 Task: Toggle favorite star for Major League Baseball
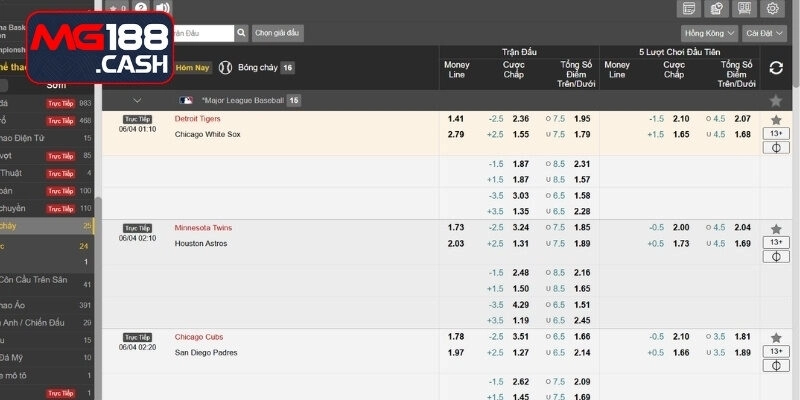point(776,101)
